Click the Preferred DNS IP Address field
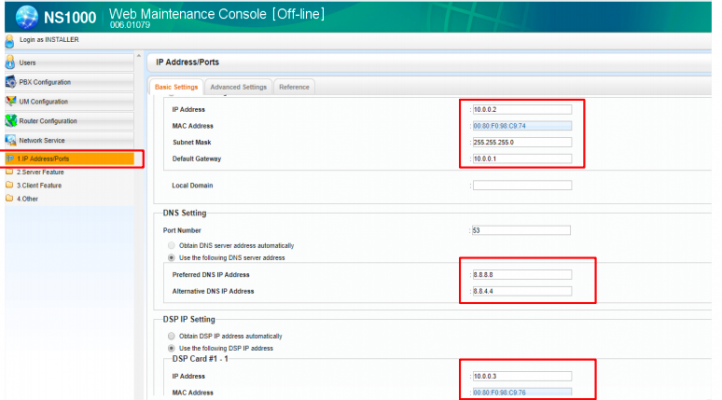 pyautogui.click(x=521, y=275)
